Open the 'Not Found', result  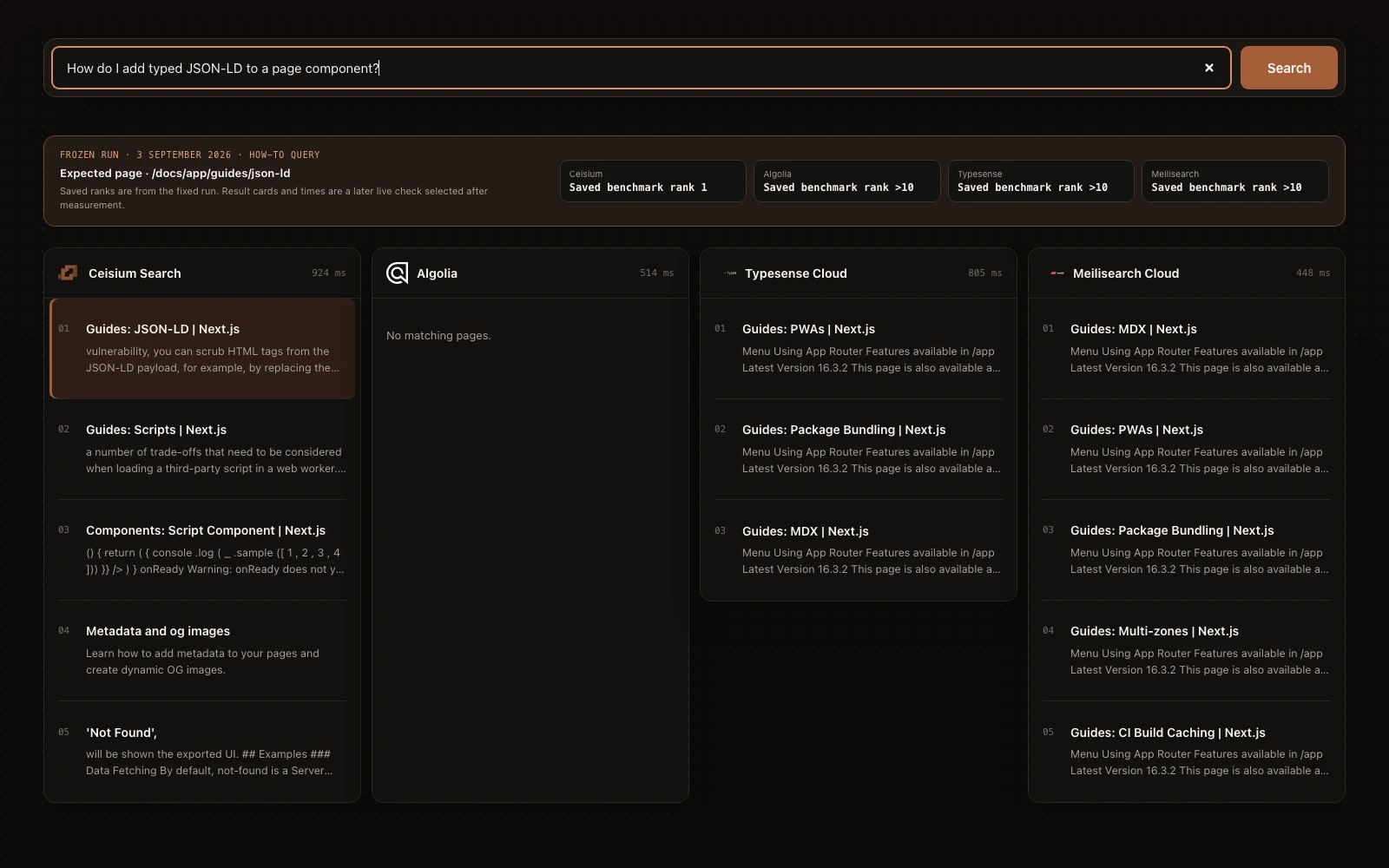point(202,751)
